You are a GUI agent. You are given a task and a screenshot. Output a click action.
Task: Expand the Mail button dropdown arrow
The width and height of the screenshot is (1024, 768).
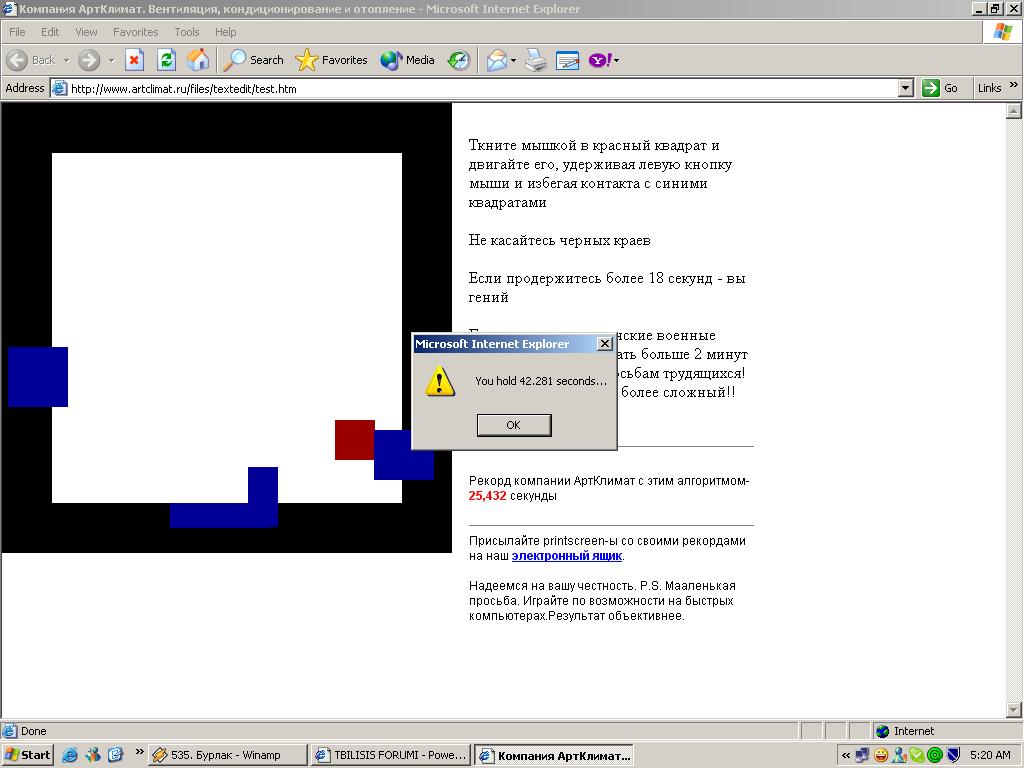(x=513, y=60)
